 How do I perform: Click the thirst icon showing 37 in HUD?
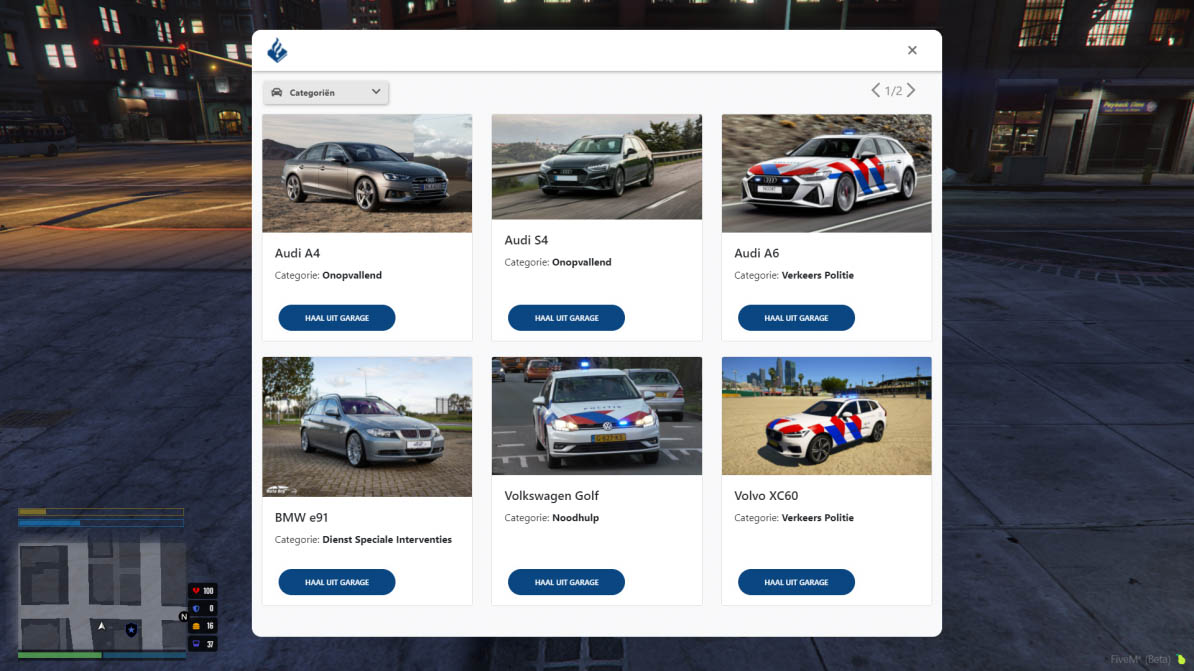[x=196, y=644]
